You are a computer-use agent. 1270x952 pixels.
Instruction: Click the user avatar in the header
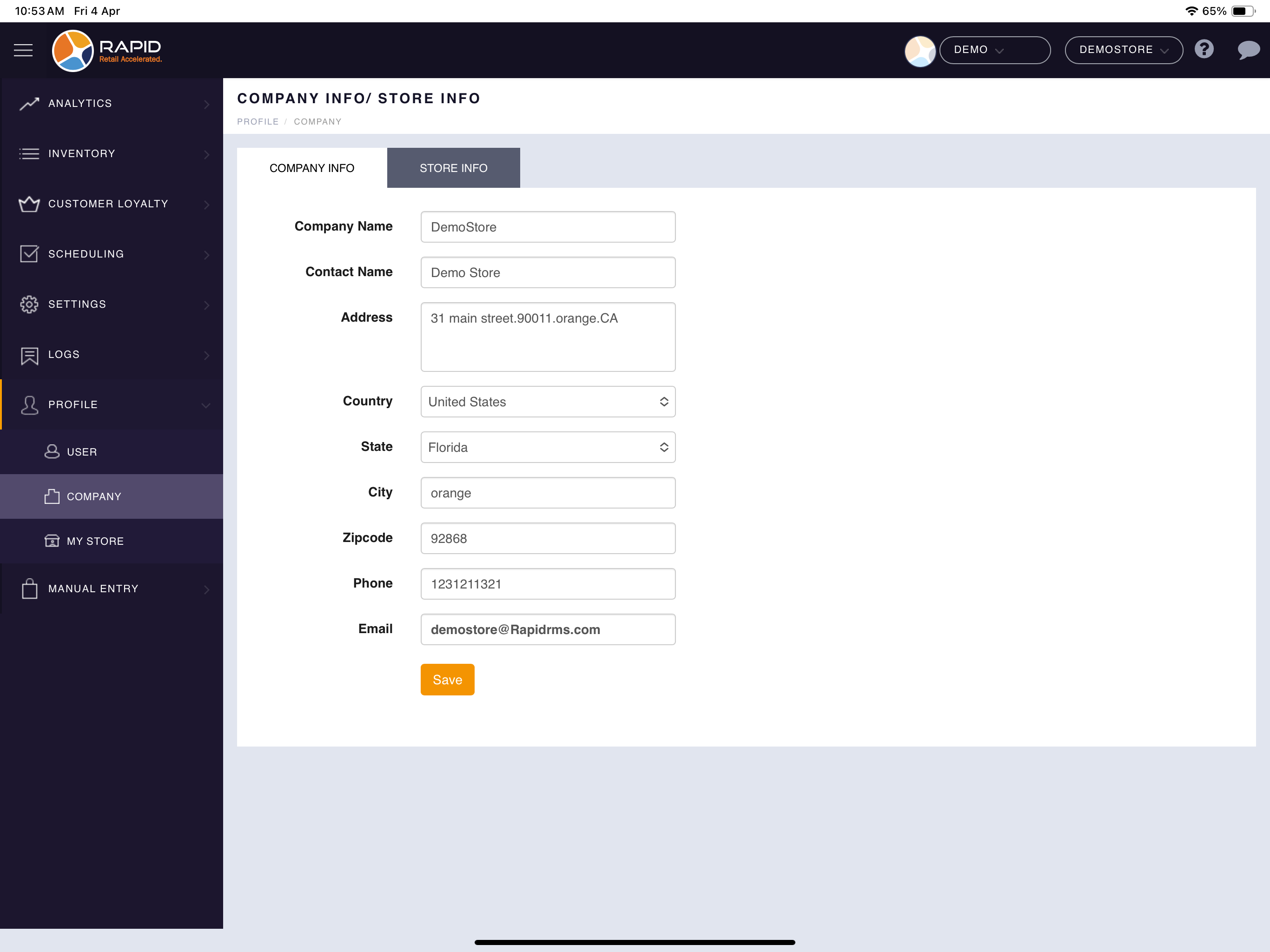tap(920, 51)
